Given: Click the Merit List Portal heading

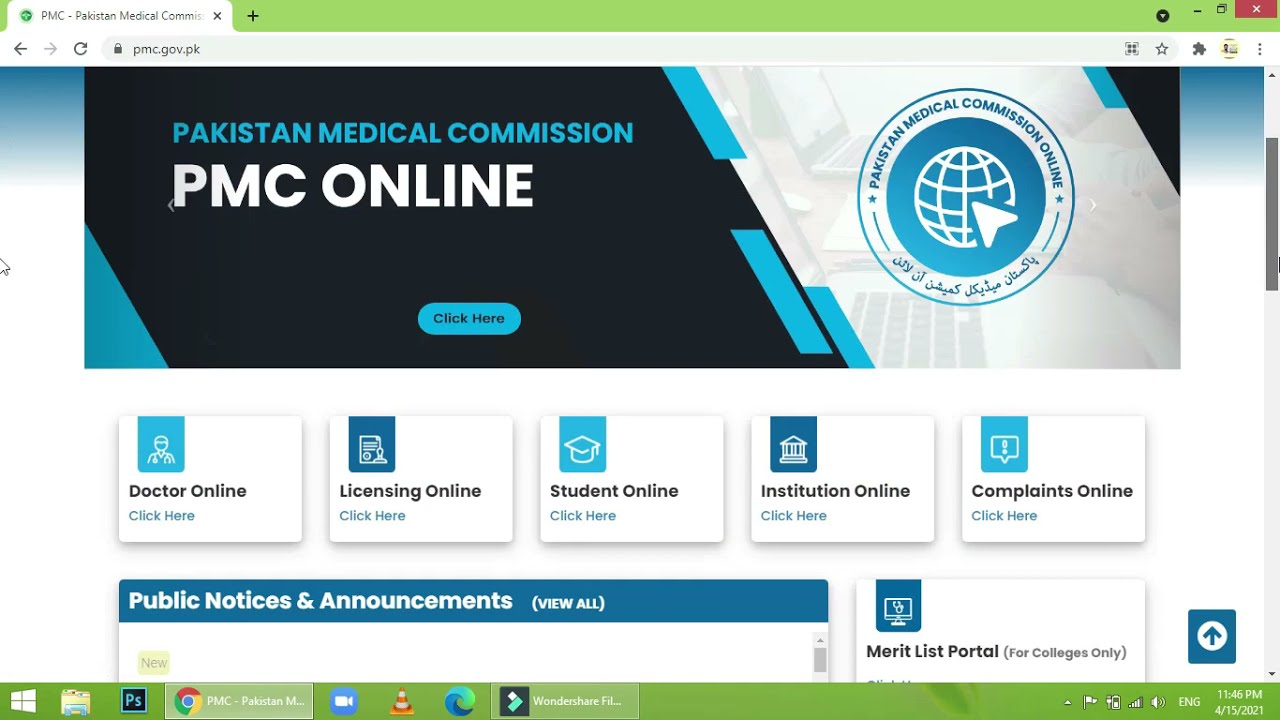Looking at the screenshot, I should pos(933,652).
